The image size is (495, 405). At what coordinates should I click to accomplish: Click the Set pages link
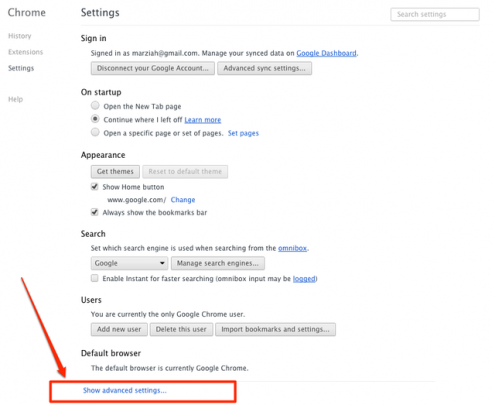point(243,133)
